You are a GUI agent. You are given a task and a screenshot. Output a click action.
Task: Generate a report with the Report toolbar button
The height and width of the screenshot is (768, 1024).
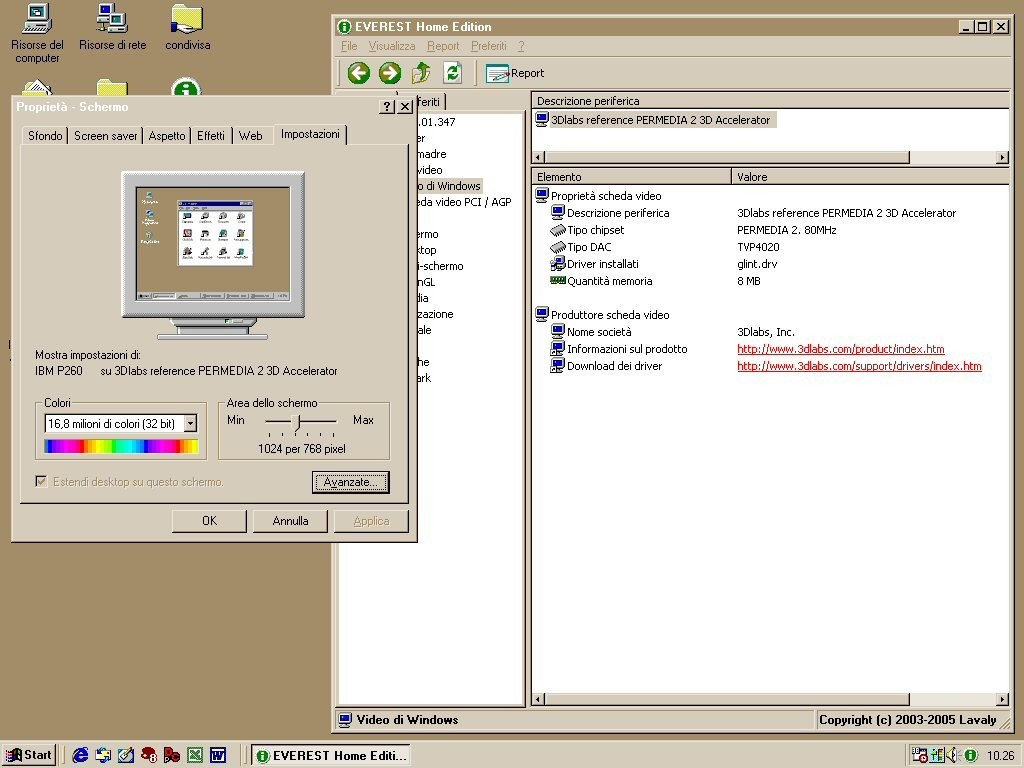point(515,73)
